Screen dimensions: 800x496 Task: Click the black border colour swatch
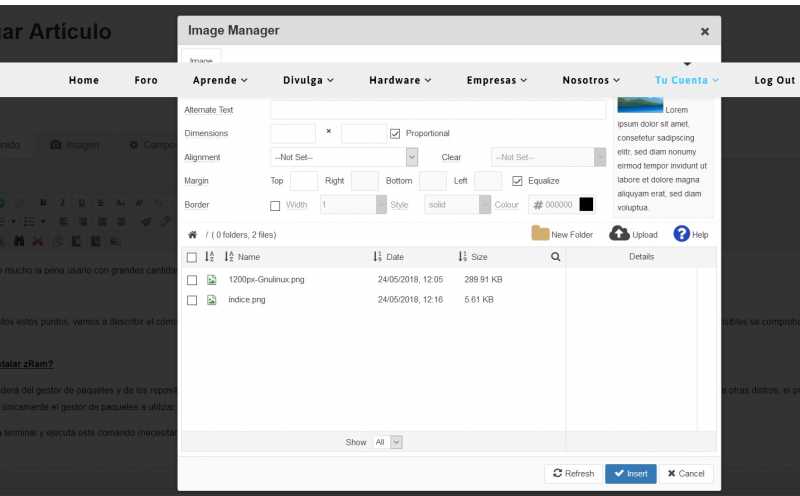pos(586,205)
